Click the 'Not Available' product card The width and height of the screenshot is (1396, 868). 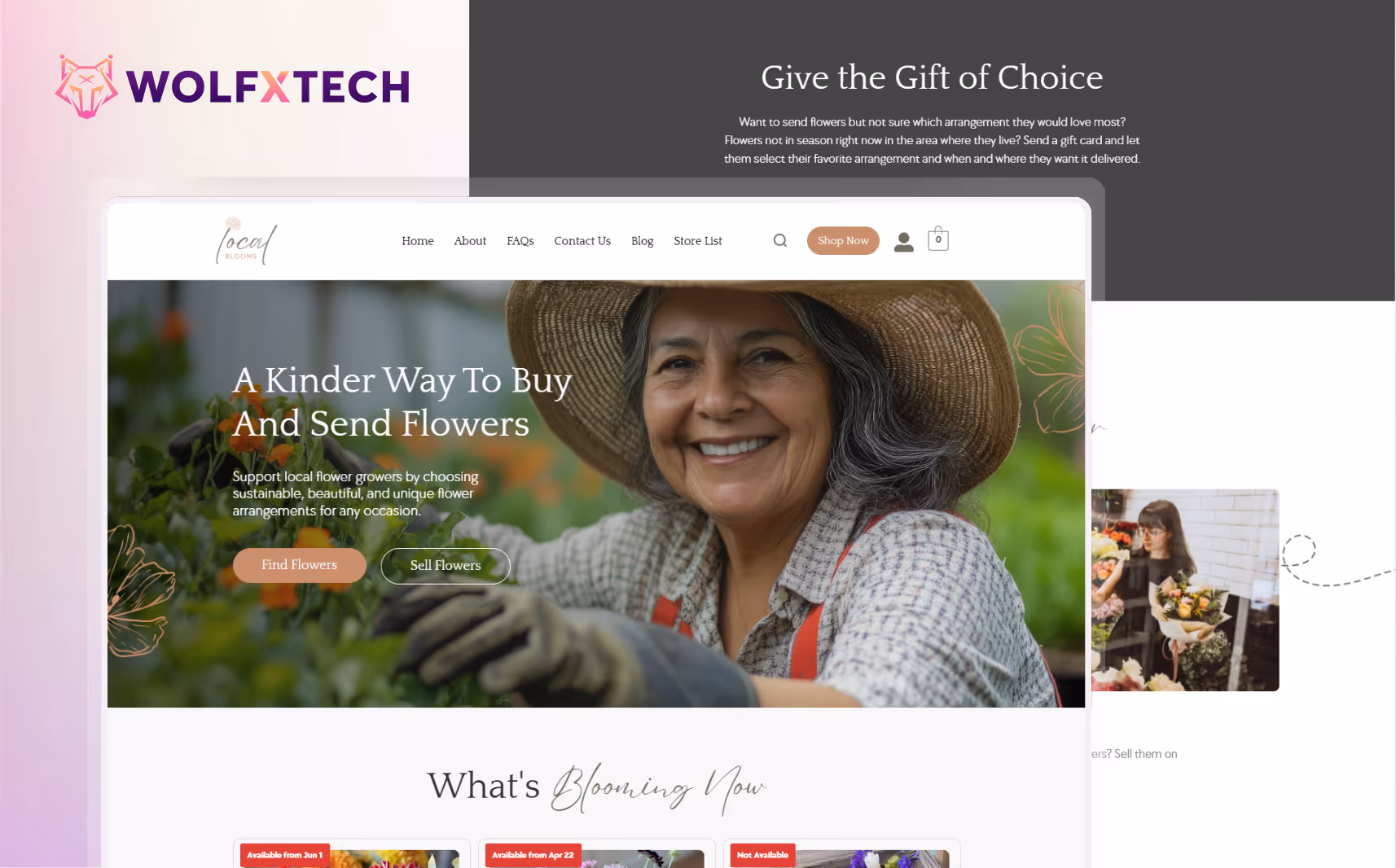(842, 853)
